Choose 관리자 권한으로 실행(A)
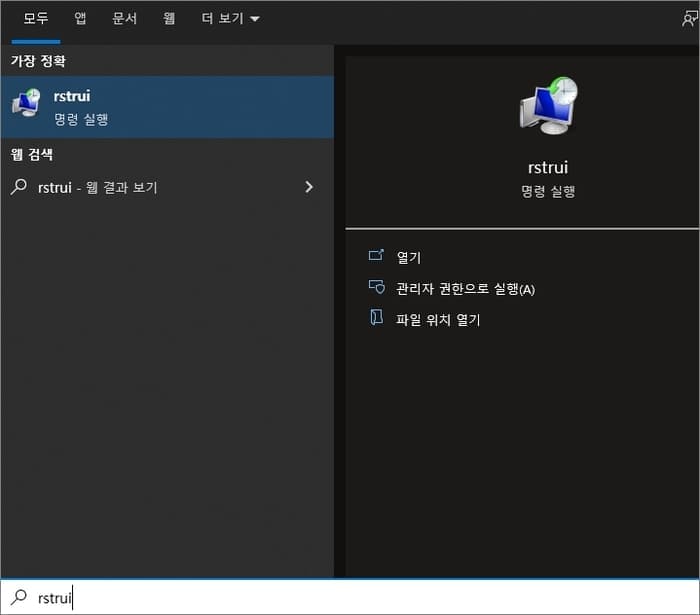Screen dimensions: 700x615 click(x=465, y=289)
